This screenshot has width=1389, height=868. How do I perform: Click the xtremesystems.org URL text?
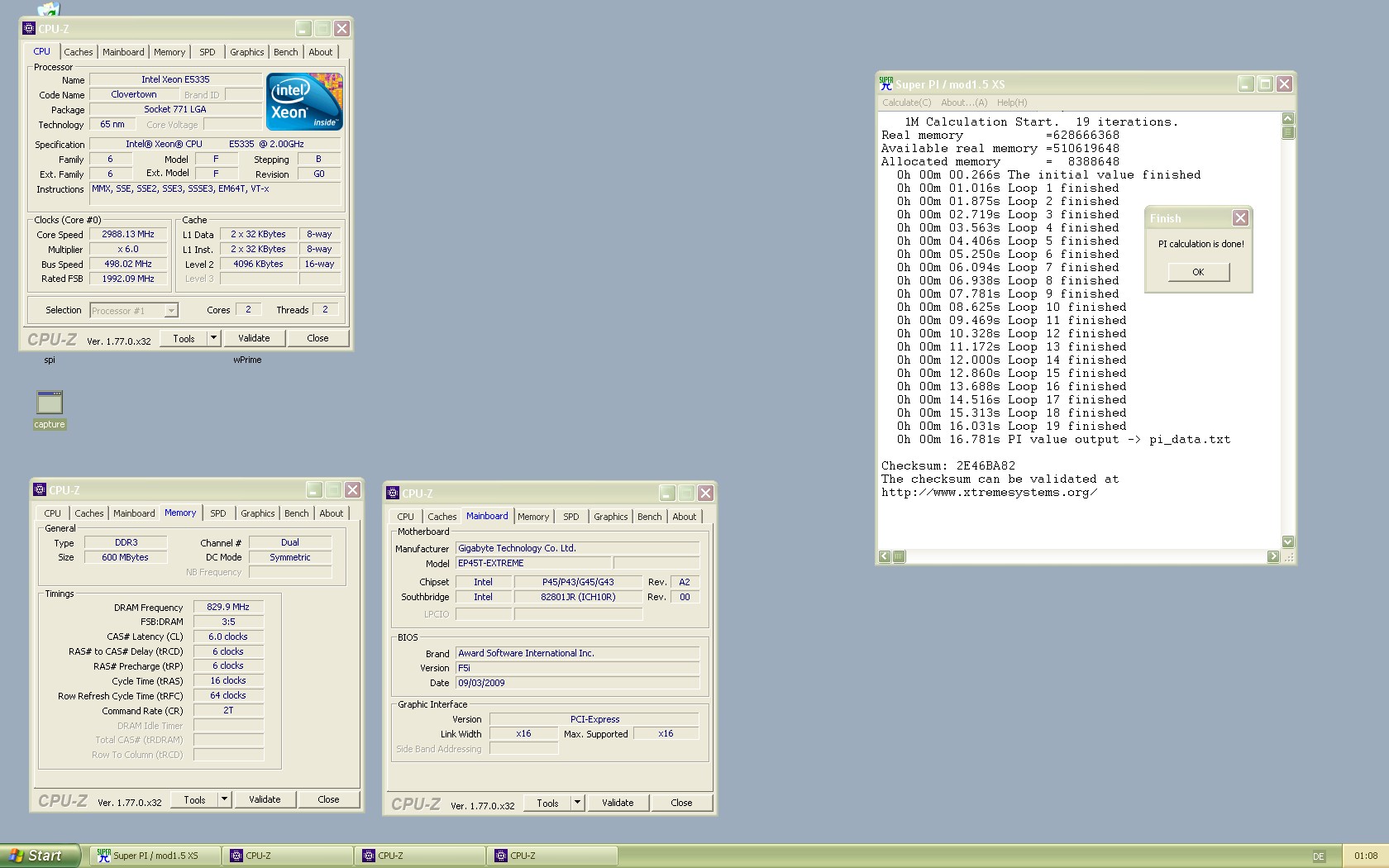pos(989,493)
